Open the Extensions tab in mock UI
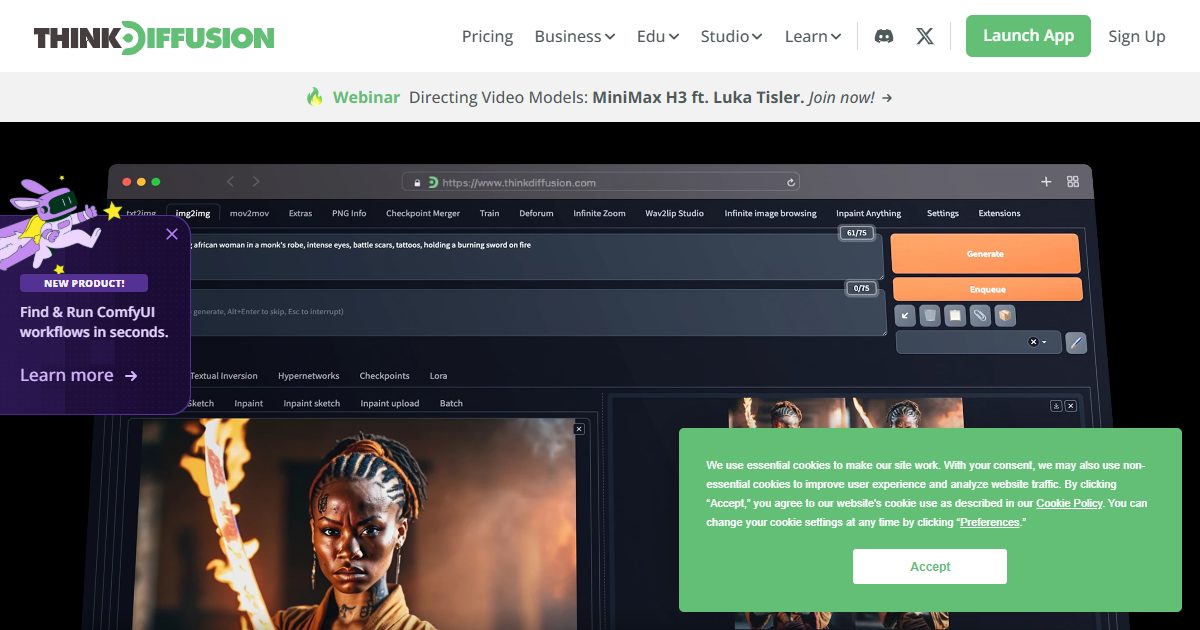The image size is (1200, 630). tap(999, 213)
